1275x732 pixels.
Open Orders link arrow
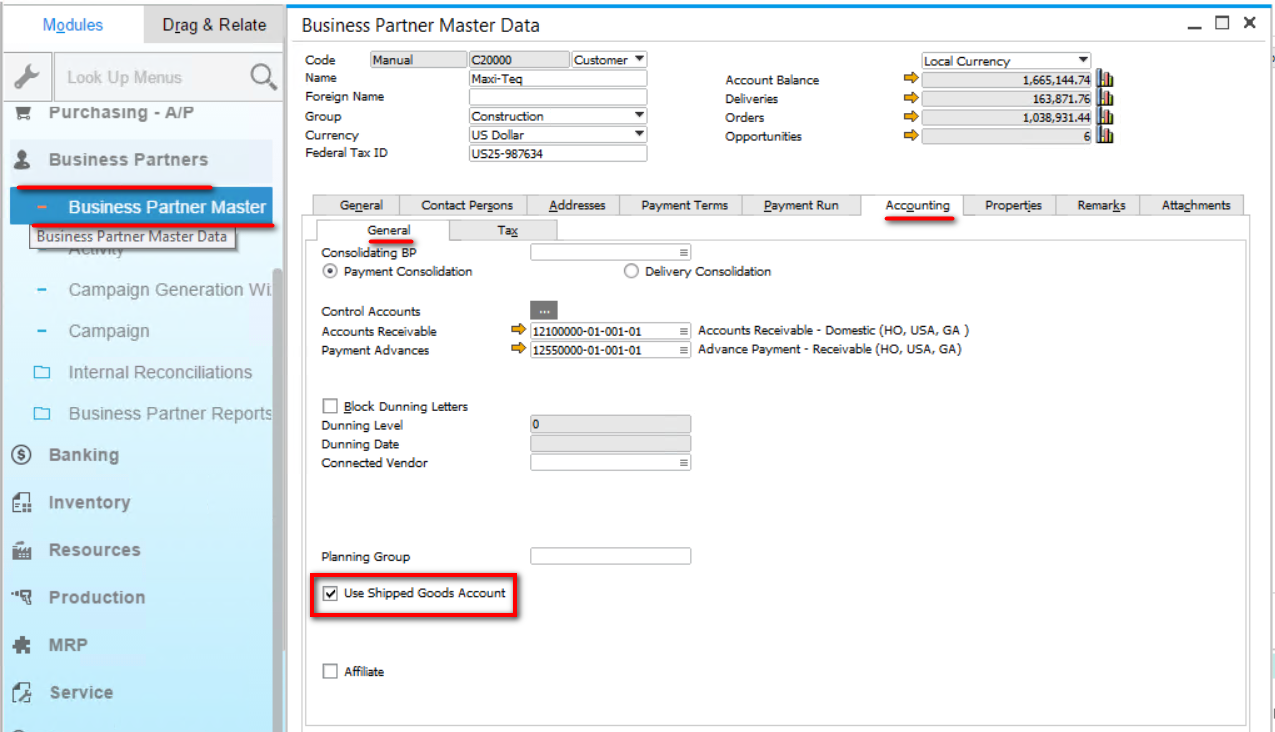click(x=910, y=117)
